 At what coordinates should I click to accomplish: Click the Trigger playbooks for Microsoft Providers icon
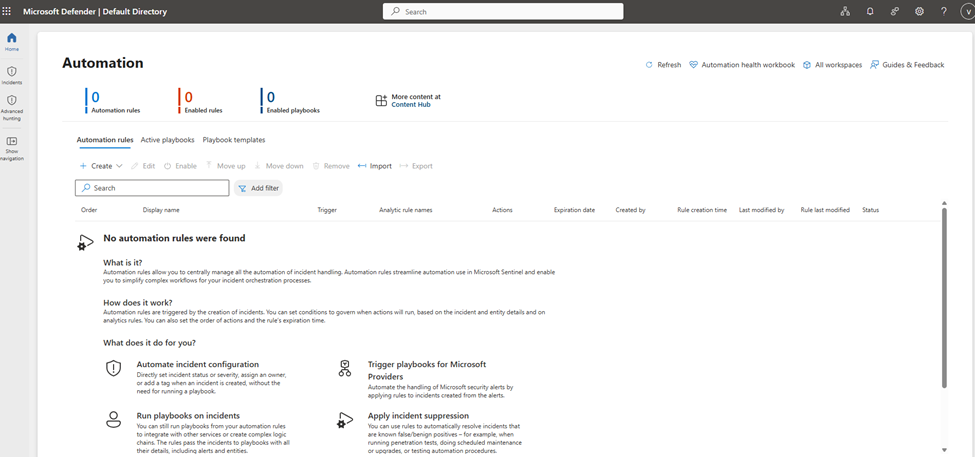click(x=344, y=368)
